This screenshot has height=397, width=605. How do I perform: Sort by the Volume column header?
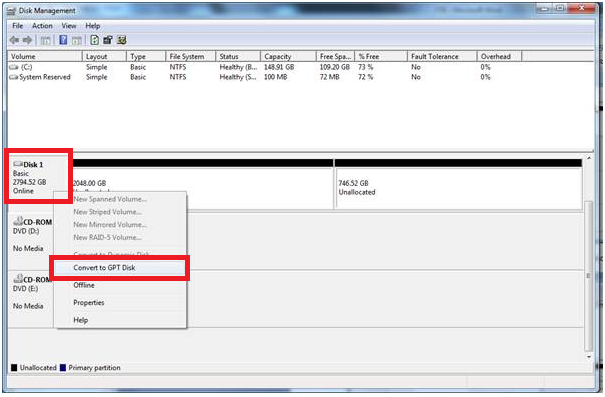[x=45, y=56]
